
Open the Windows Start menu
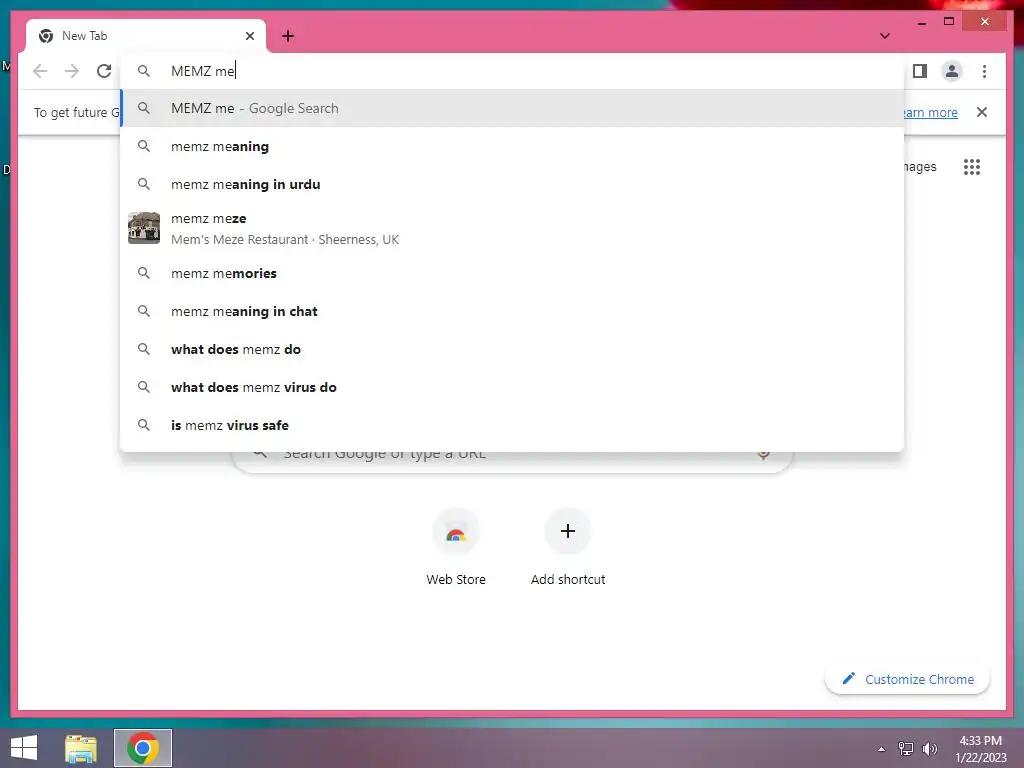pyautogui.click(x=24, y=748)
